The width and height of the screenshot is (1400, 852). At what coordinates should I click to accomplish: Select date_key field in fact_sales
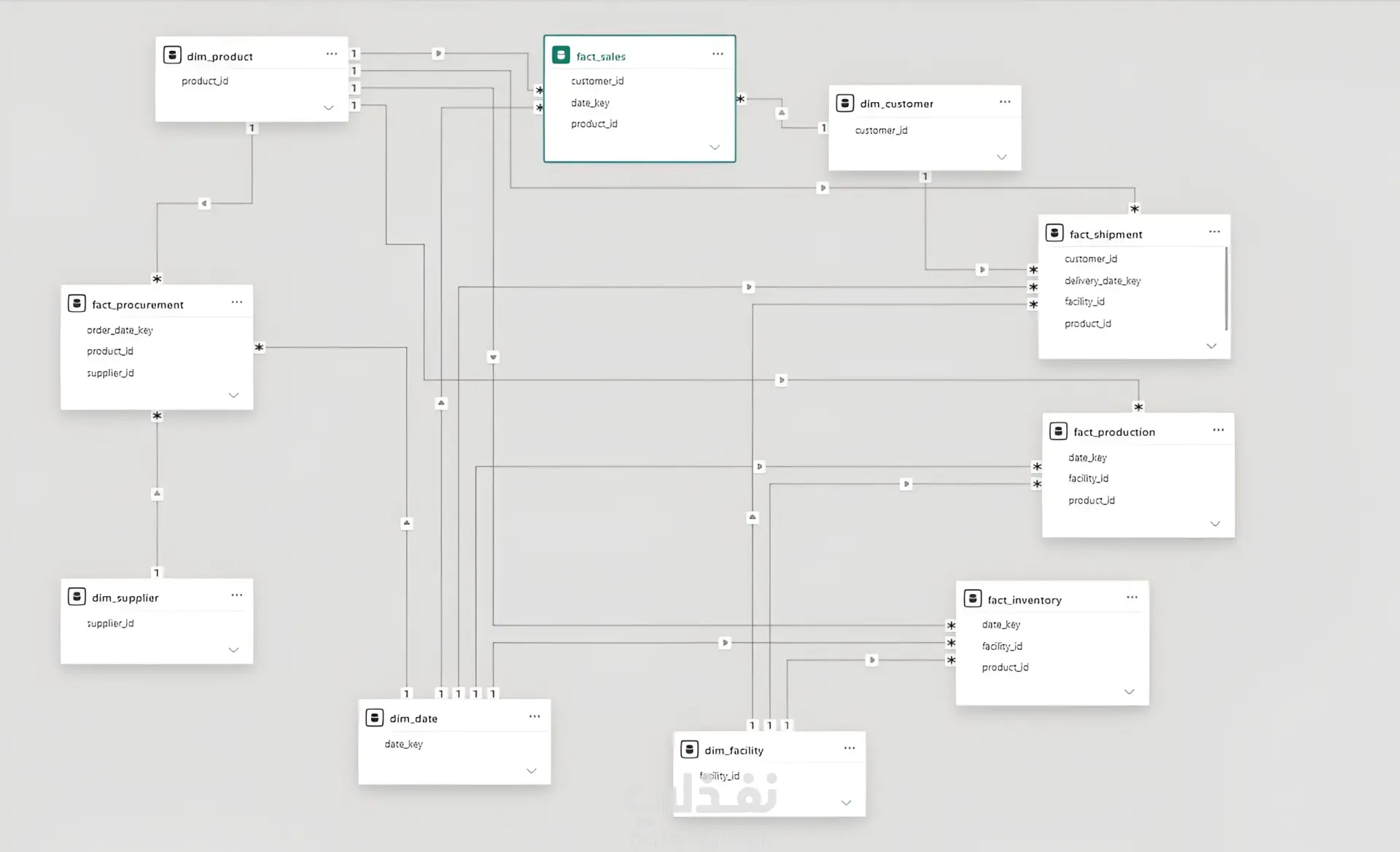(590, 103)
